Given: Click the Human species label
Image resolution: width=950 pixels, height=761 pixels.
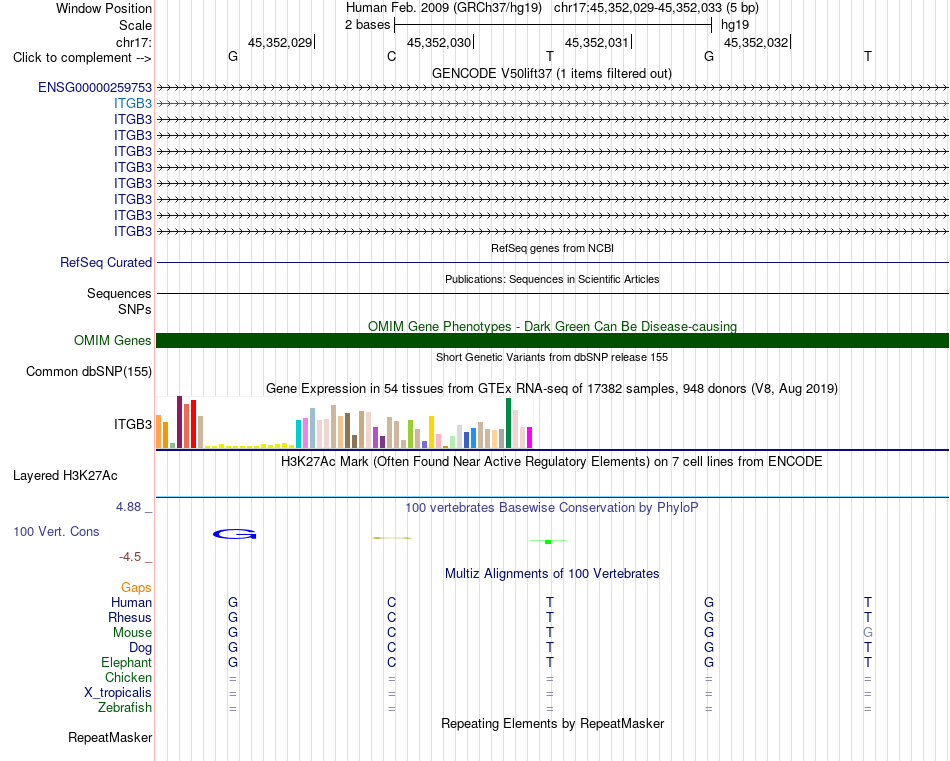Looking at the screenshot, I should [131, 602].
